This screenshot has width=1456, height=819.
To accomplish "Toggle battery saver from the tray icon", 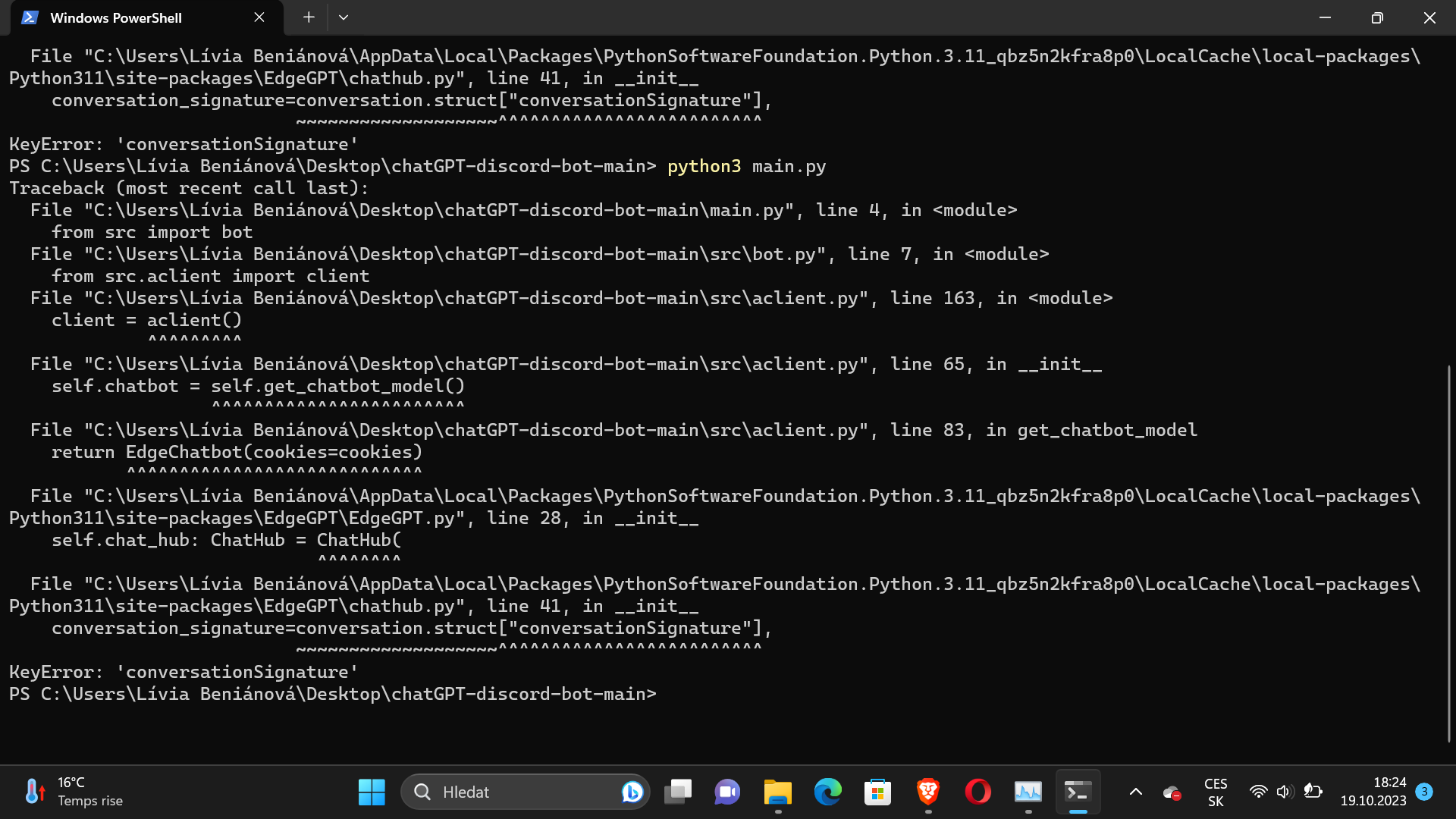I will [x=1312, y=792].
